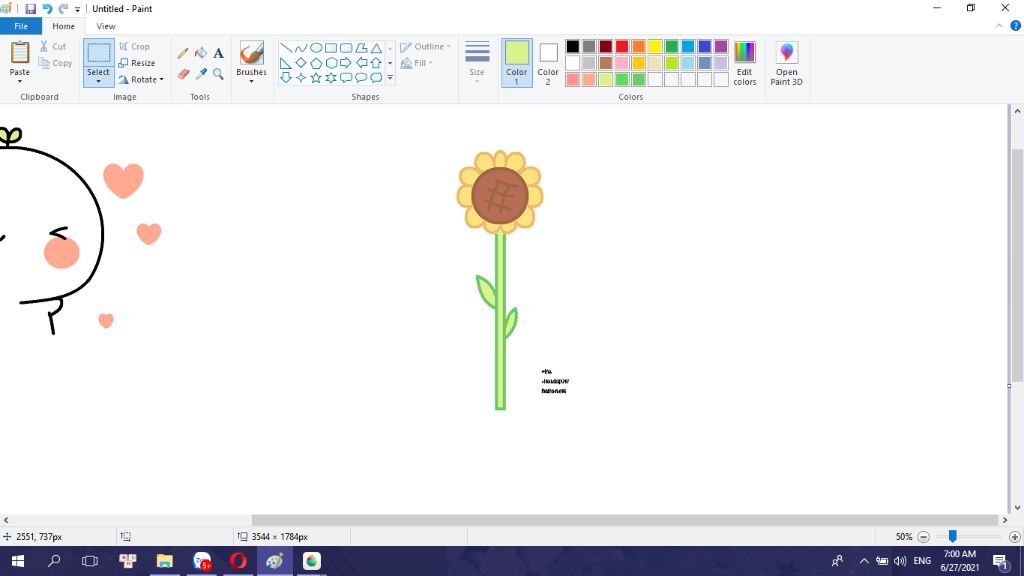Image resolution: width=1024 pixels, height=576 pixels.
Task: Pick the Diamond shape
Action: point(300,63)
